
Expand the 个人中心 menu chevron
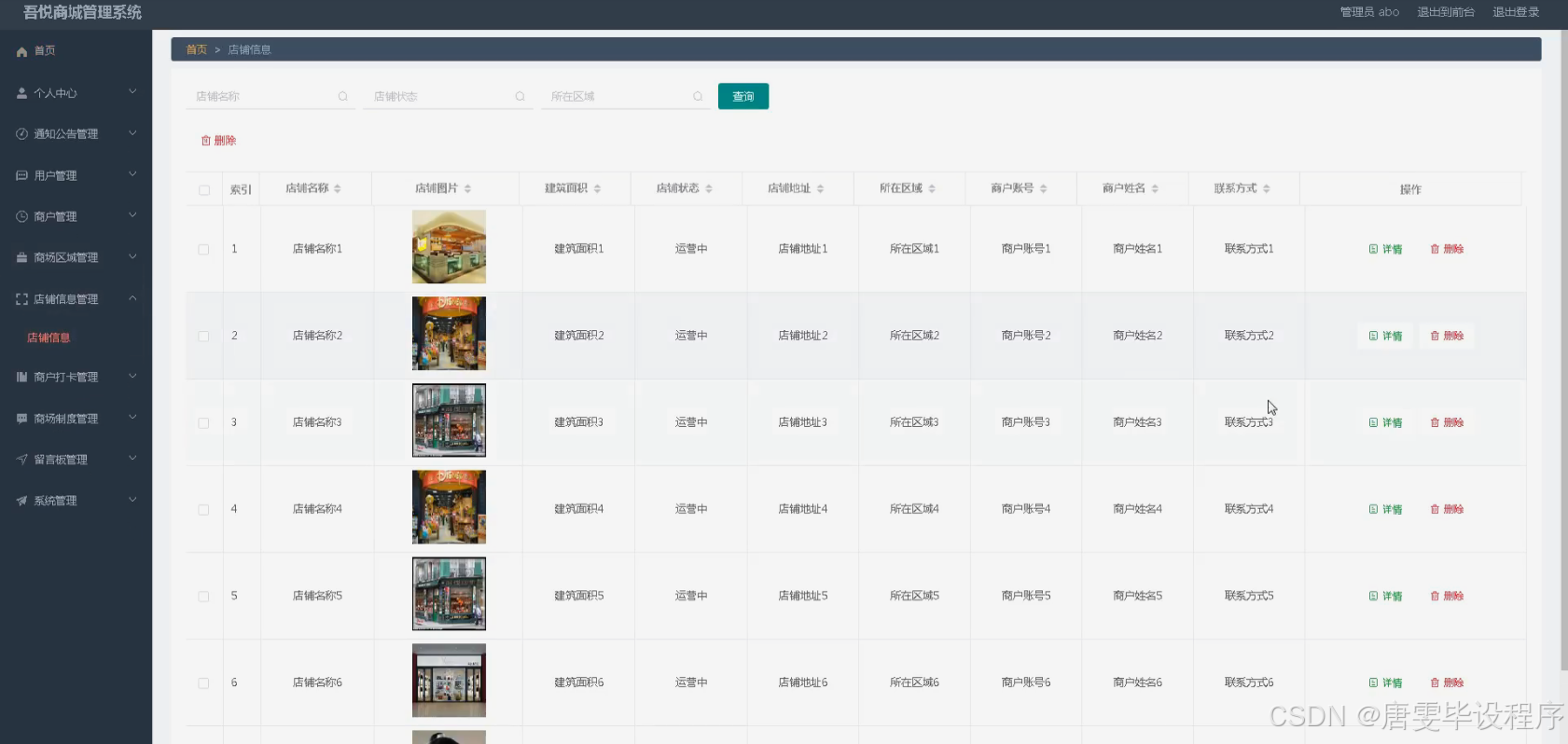point(132,91)
